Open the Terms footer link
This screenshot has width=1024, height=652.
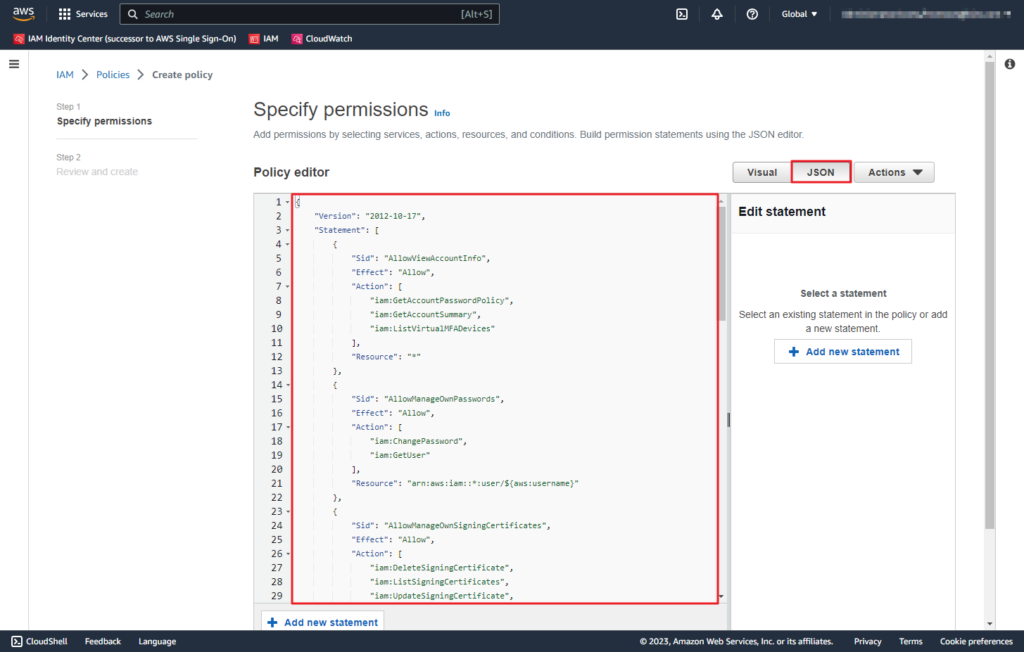(x=910, y=642)
